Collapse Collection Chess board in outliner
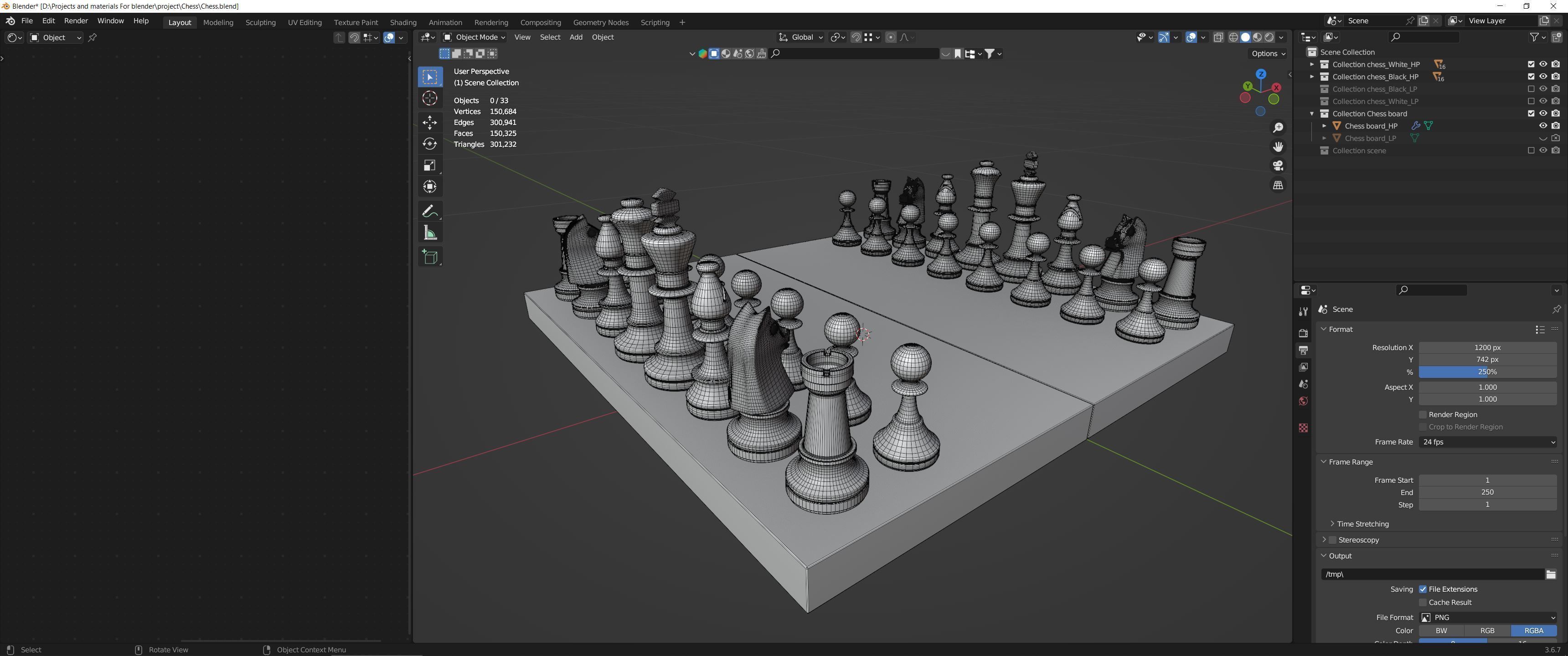This screenshot has height=656, width=1568. point(1312,113)
